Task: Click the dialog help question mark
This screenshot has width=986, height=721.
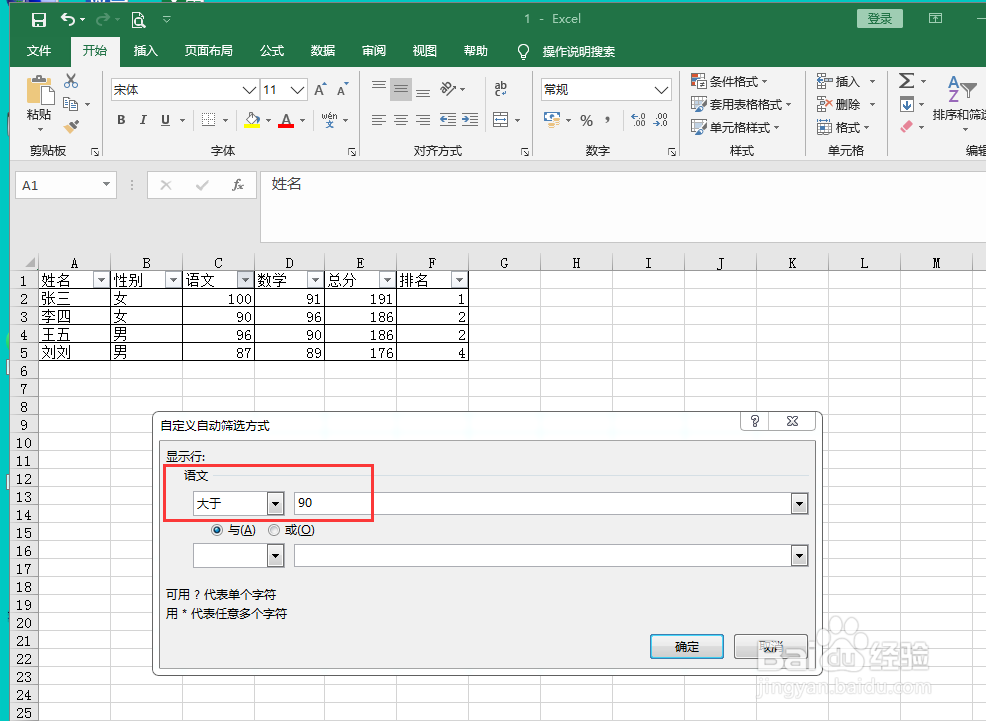Action: [x=755, y=421]
